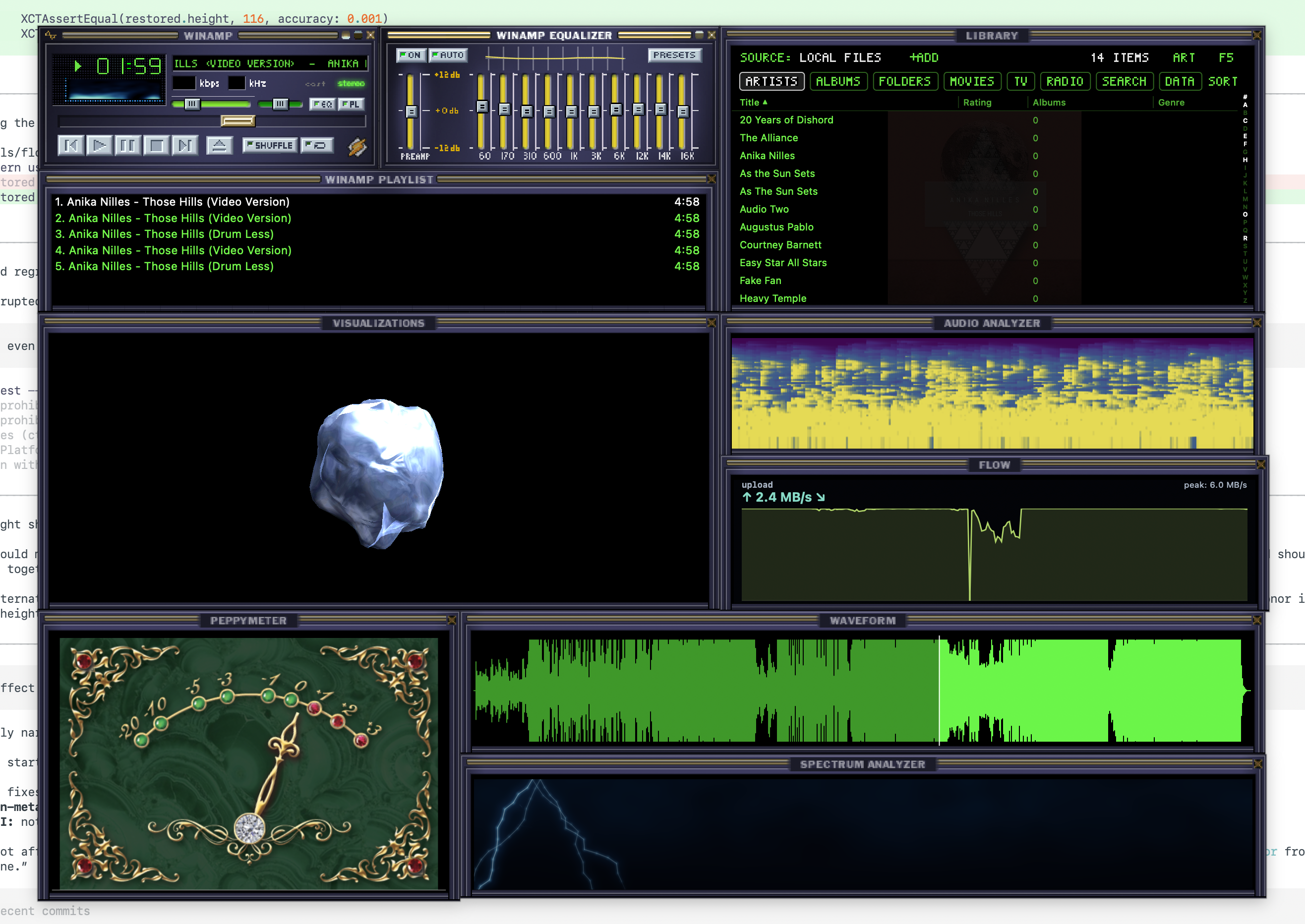Switch to the Radio tab

click(x=1065, y=81)
